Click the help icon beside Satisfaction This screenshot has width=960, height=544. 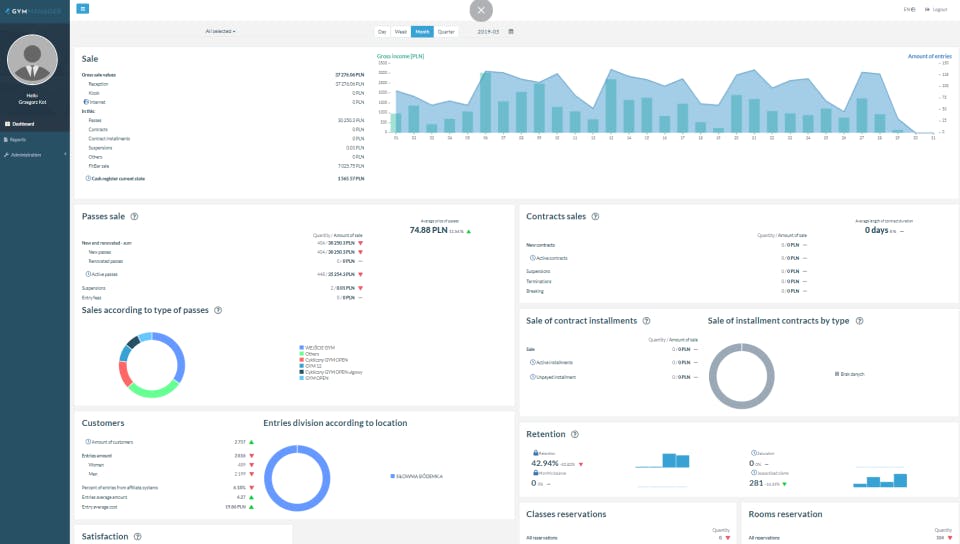(x=137, y=537)
